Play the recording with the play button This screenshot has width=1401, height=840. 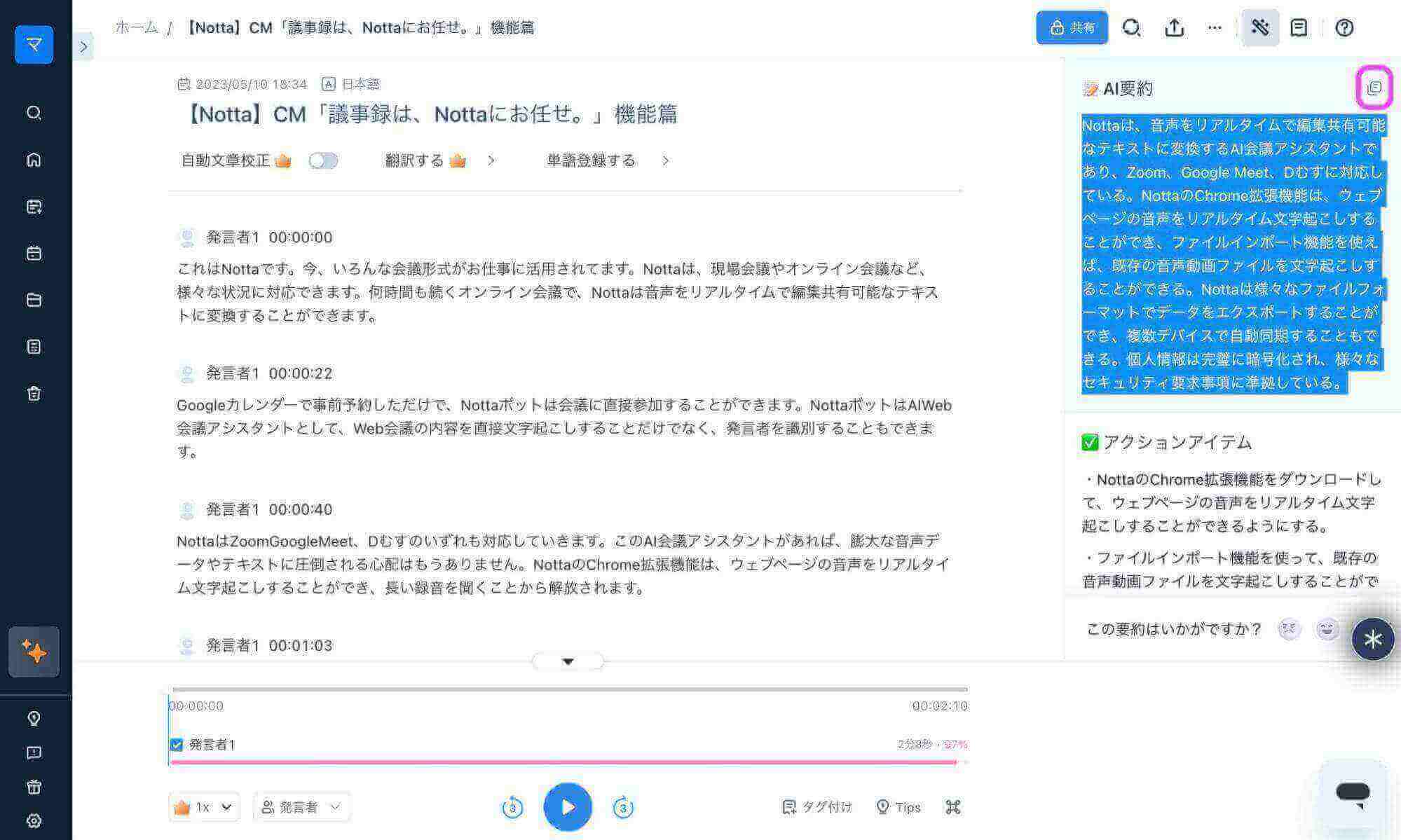click(x=568, y=807)
